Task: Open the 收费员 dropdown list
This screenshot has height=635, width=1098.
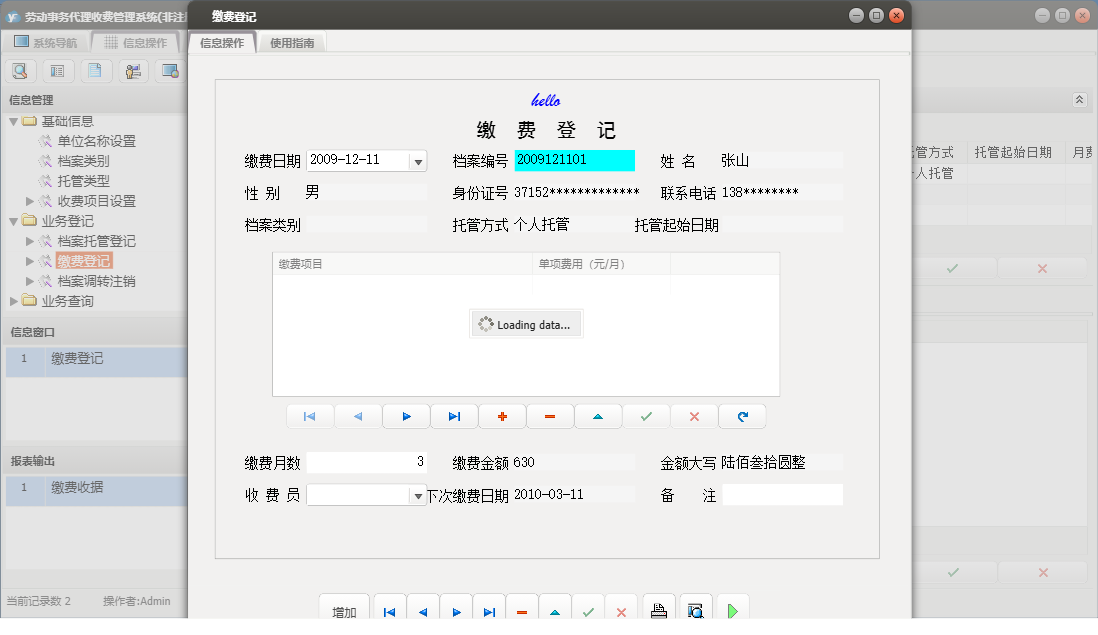Action: [419, 494]
